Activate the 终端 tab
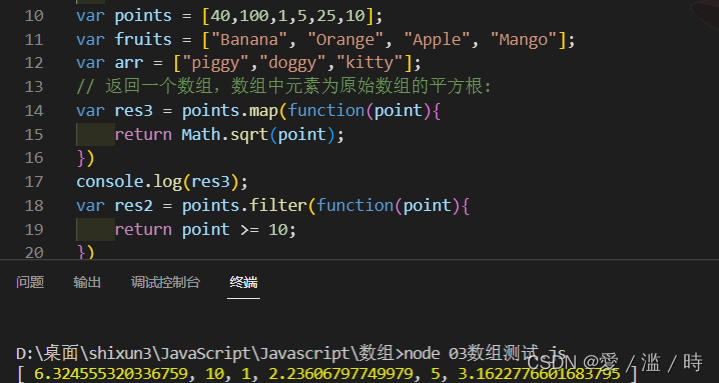Viewport: 719px width, 383px height. click(x=243, y=282)
